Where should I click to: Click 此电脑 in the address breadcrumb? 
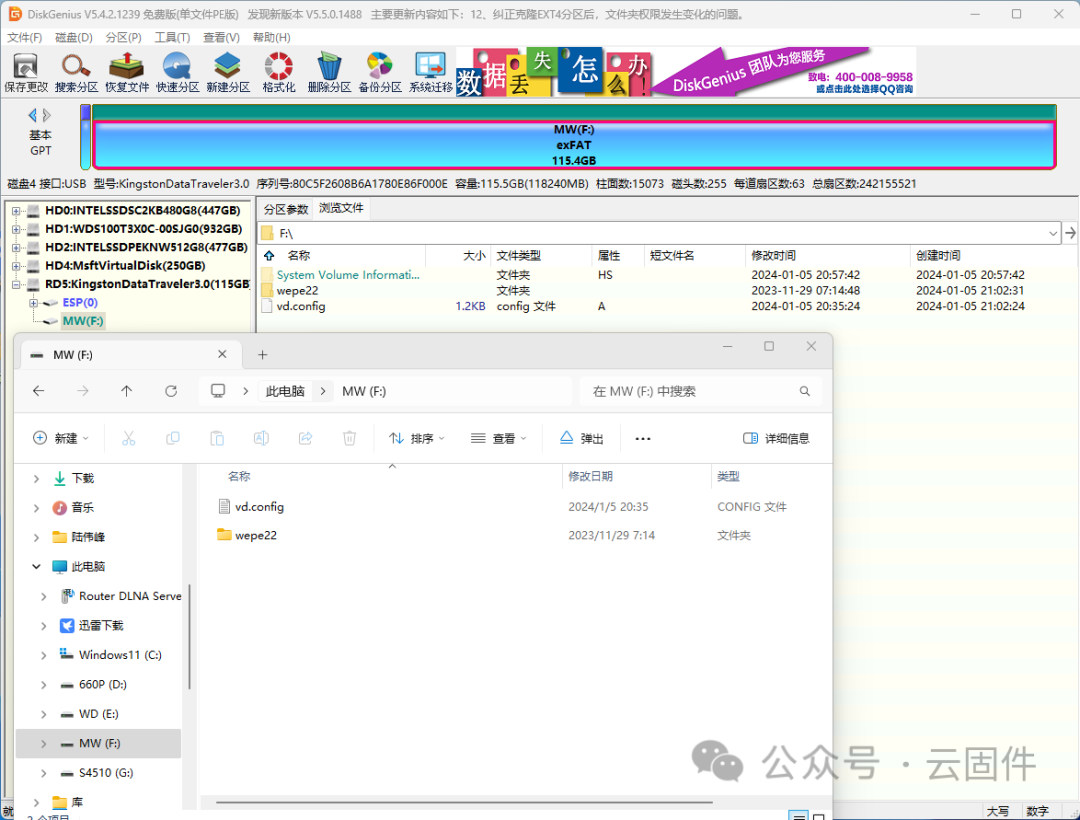285,391
